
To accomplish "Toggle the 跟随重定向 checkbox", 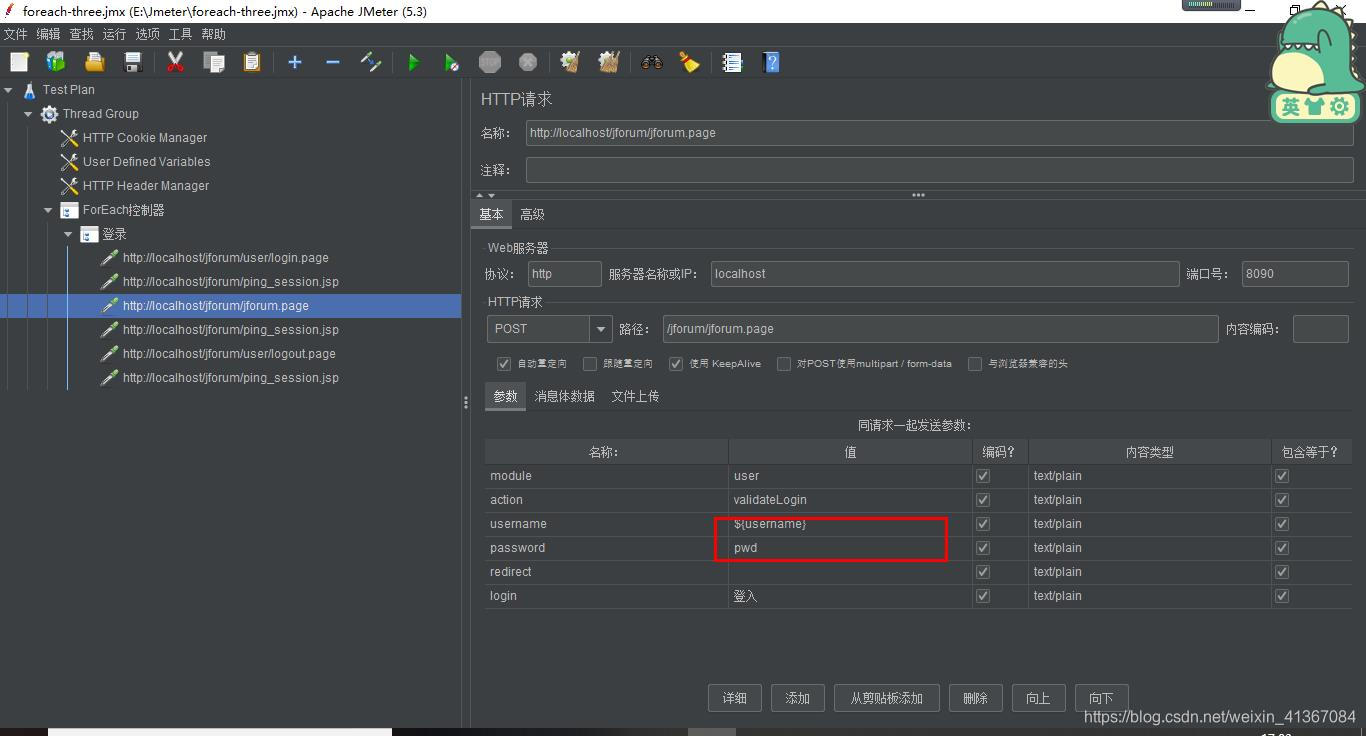I will coord(590,364).
